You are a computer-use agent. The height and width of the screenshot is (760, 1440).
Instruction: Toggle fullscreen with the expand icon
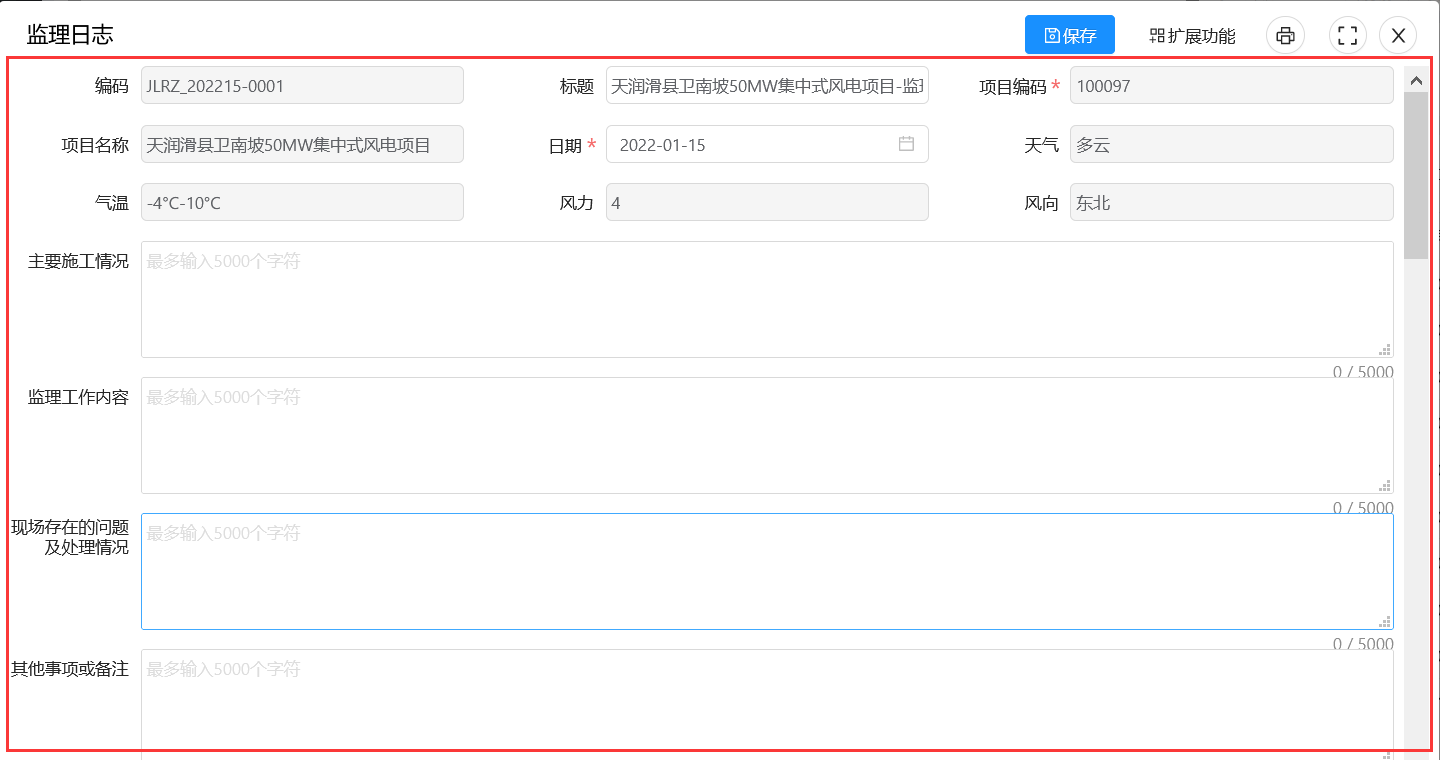pyautogui.click(x=1348, y=35)
